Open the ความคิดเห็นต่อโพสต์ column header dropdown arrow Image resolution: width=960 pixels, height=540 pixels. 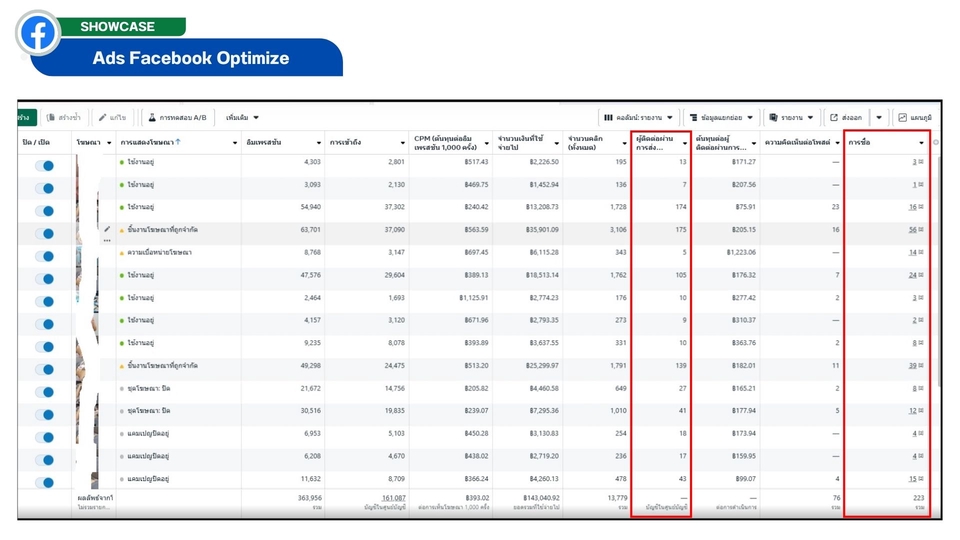837,143
